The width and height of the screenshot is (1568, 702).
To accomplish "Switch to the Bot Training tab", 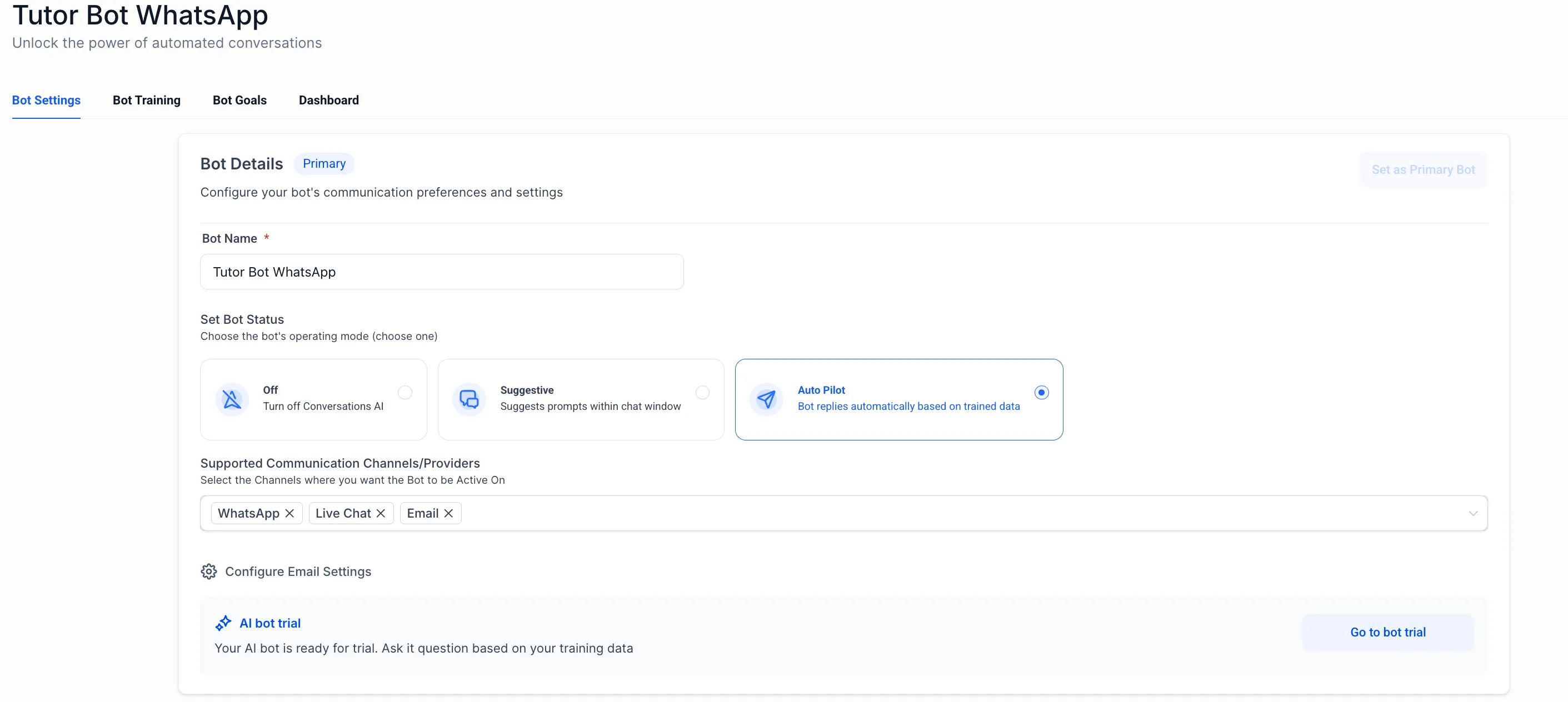I will [x=146, y=100].
